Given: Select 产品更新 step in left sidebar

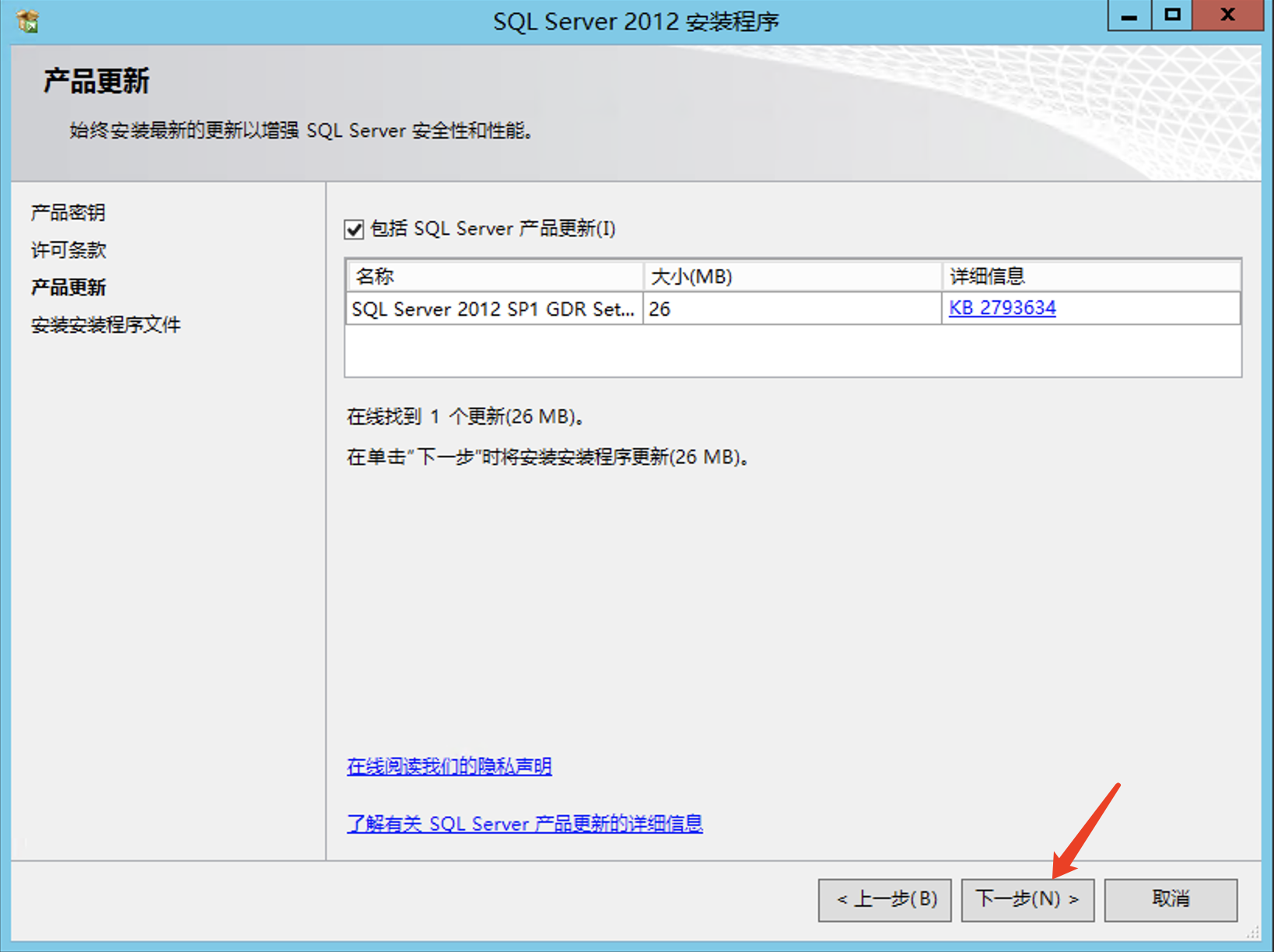Looking at the screenshot, I should (x=68, y=287).
